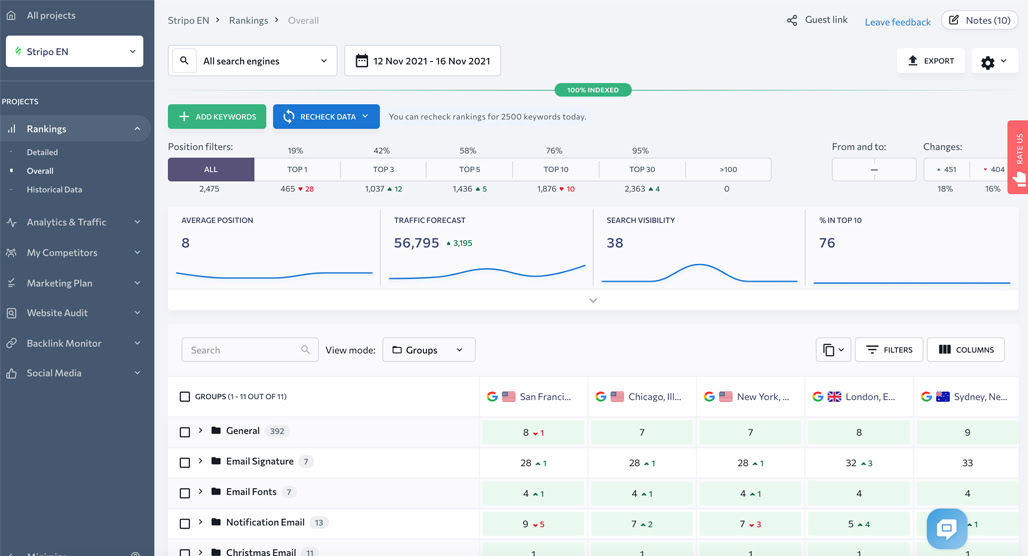This screenshot has height=556, width=1028.
Task: Select the TOP 30 position filter
Action: (642, 169)
